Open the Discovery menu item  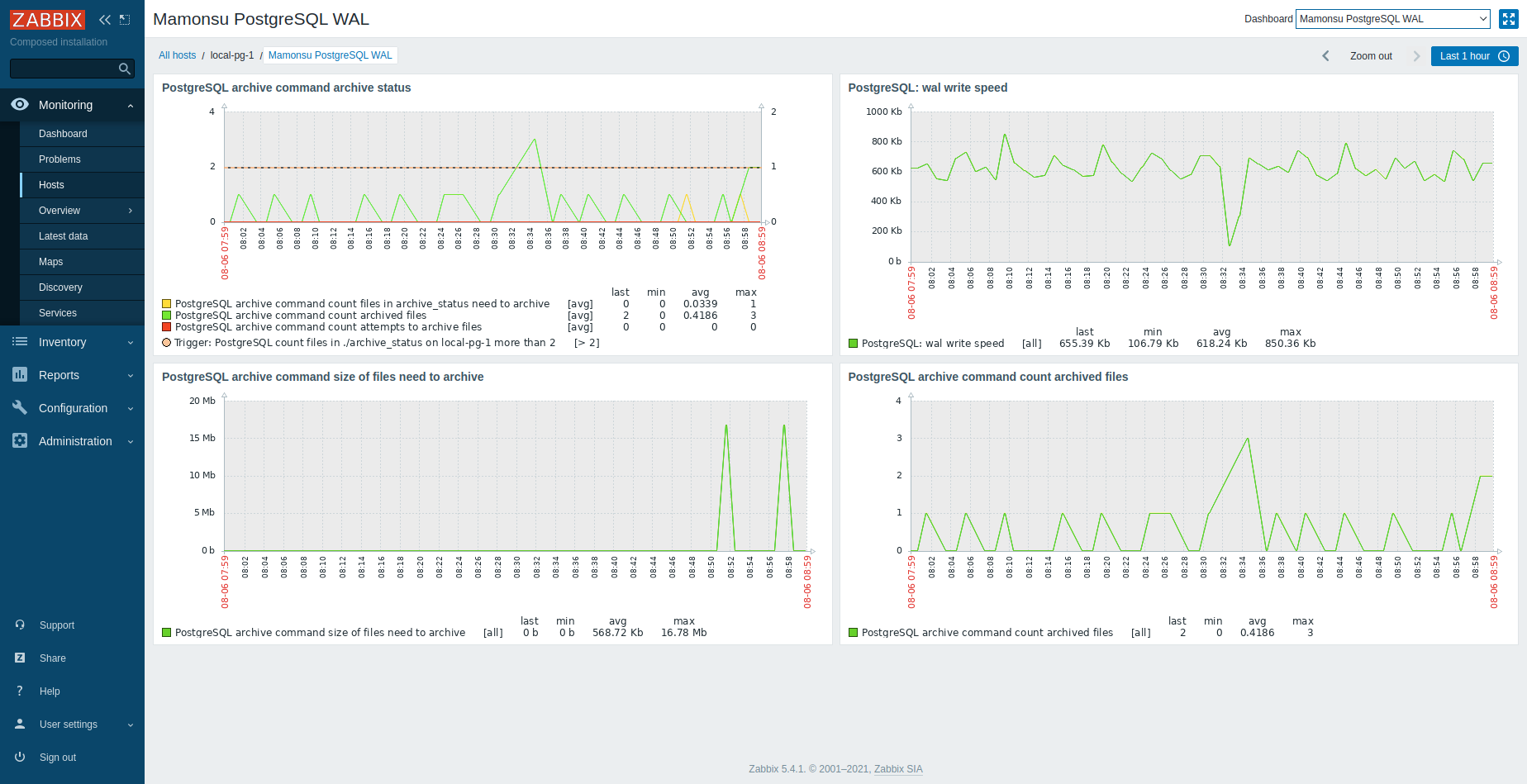82,287
